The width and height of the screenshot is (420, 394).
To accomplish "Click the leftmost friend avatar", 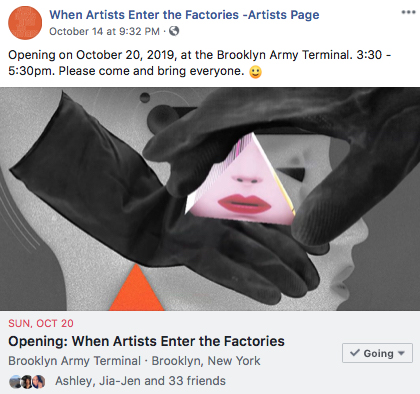I will 15,381.
